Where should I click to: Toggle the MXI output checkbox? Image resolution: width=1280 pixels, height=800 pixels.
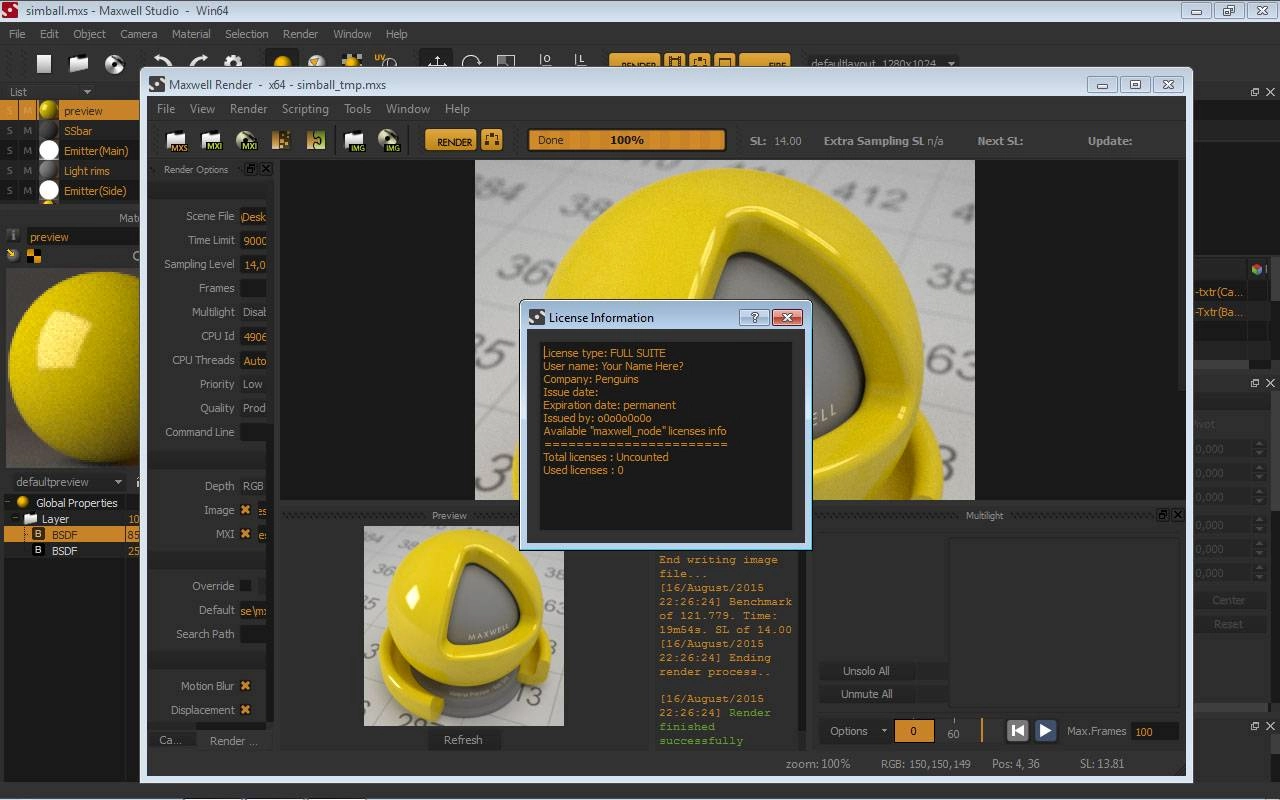(x=246, y=534)
